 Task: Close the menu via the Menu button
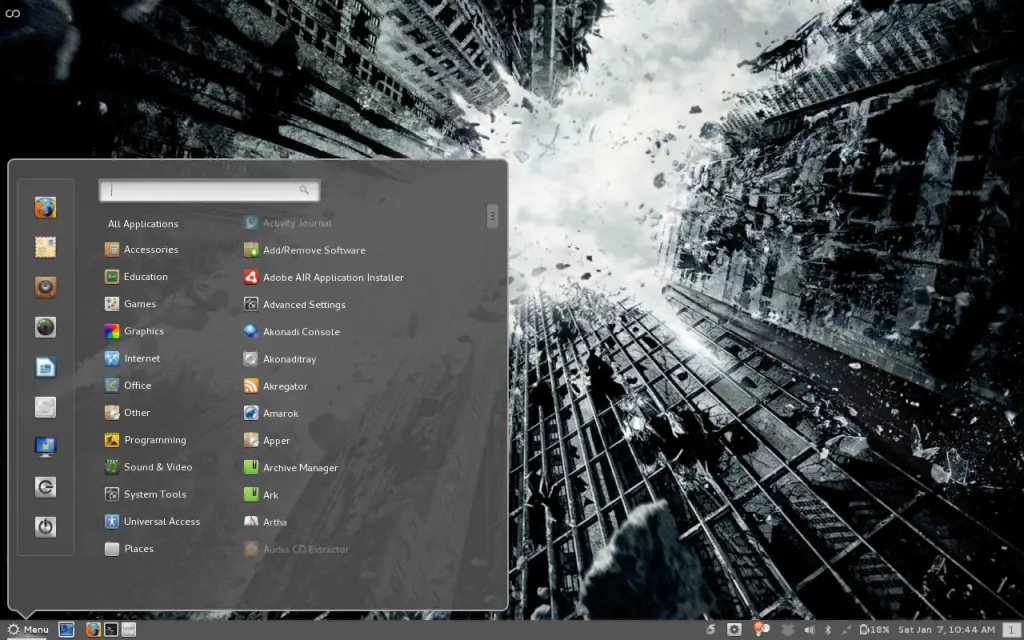pos(27,630)
